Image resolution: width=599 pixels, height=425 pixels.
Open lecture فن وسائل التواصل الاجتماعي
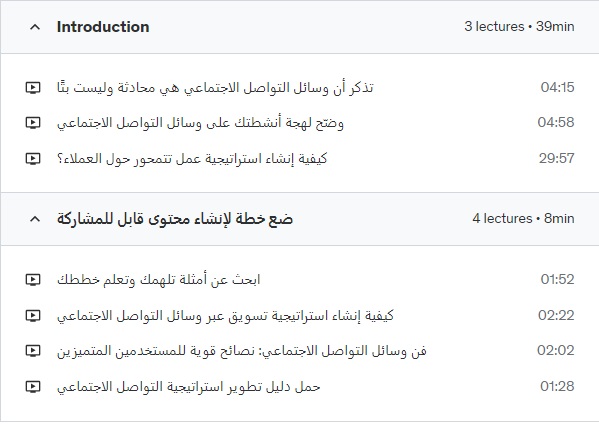coord(242,351)
